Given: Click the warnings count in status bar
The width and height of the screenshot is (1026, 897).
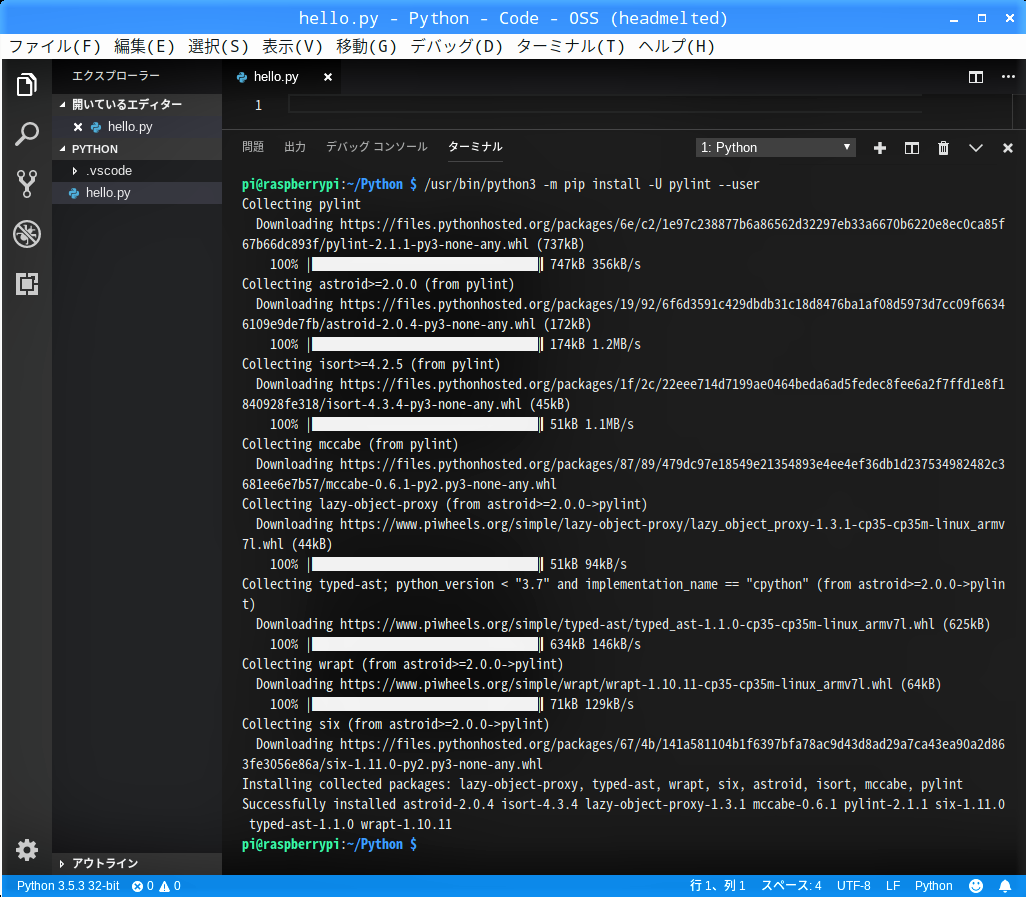Looking at the screenshot, I should coord(170,886).
